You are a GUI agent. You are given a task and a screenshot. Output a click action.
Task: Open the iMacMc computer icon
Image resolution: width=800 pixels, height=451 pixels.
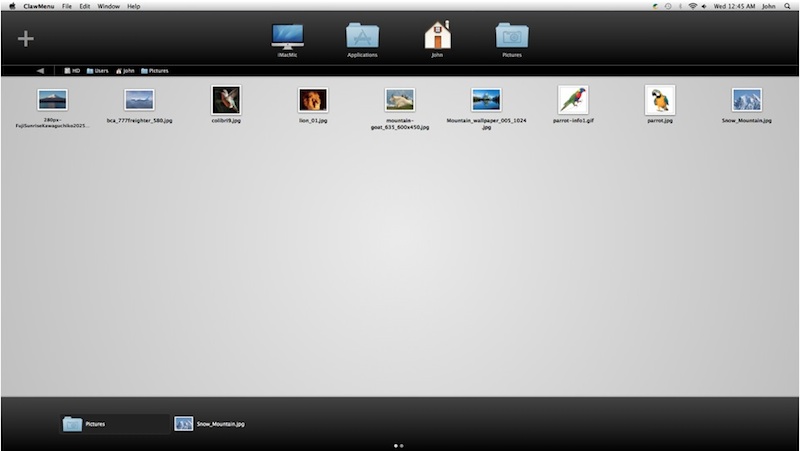coord(287,37)
